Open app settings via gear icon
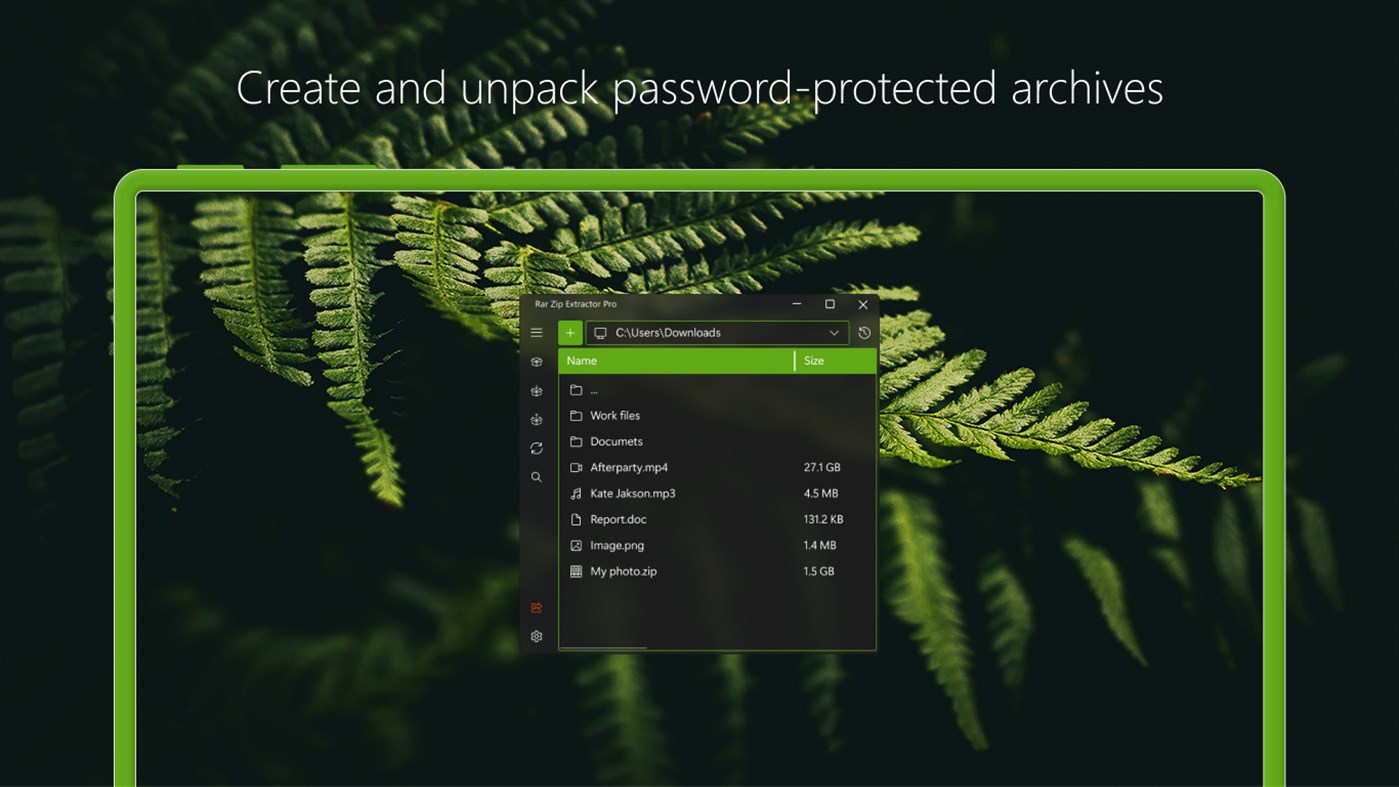The image size is (1399, 787). [x=536, y=636]
